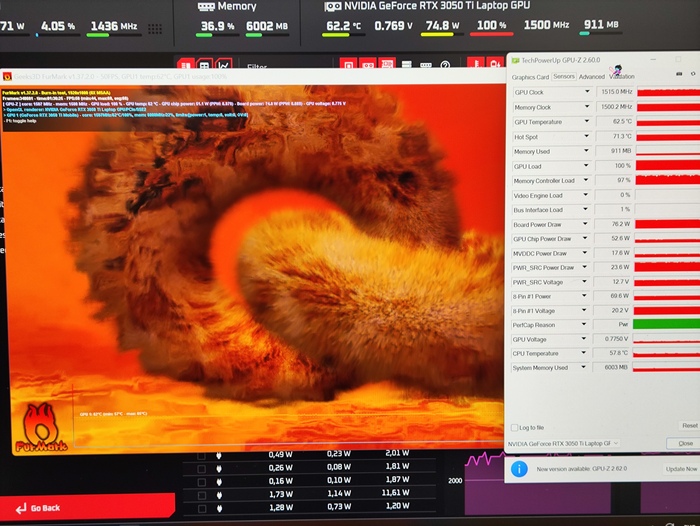
Task: Tick the checkbox in the 0,26 W row
Action: pyautogui.click(x=201, y=469)
